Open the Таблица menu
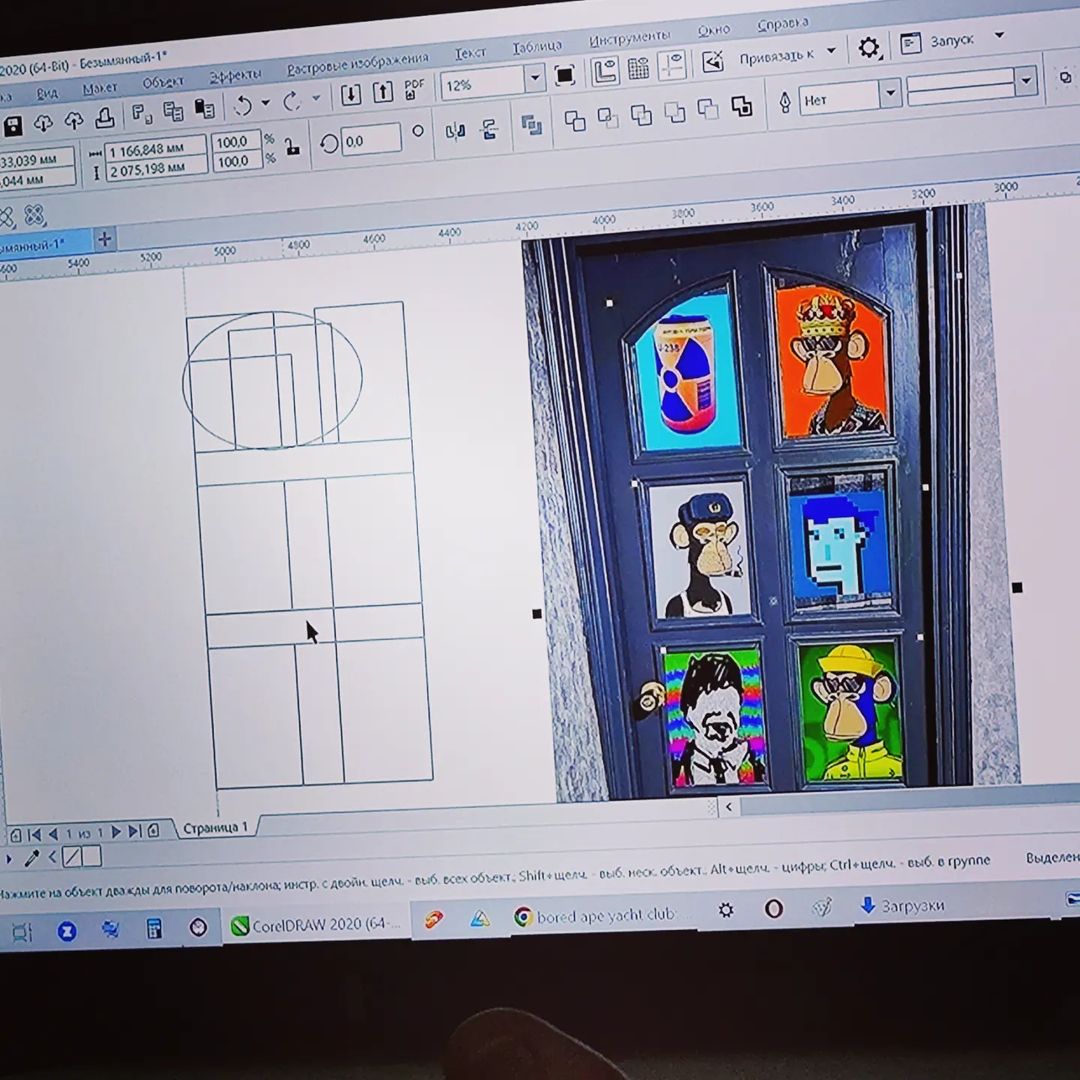This screenshot has width=1080, height=1080. pyautogui.click(x=537, y=46)
